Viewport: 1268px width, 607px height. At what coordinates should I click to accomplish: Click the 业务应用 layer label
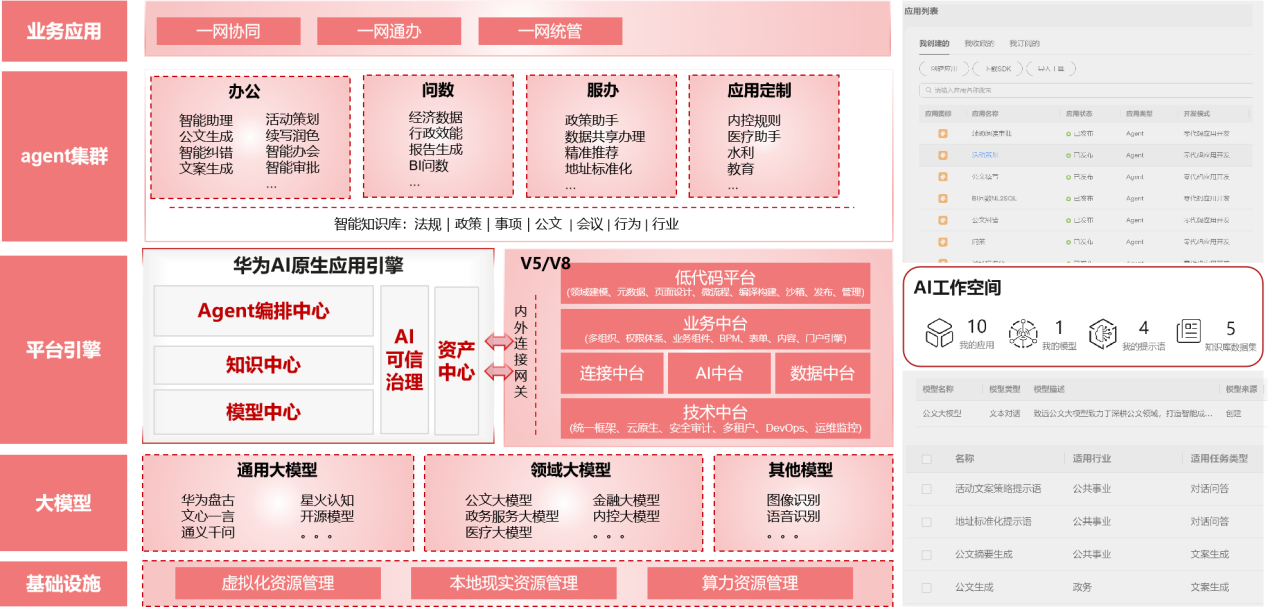64,31
